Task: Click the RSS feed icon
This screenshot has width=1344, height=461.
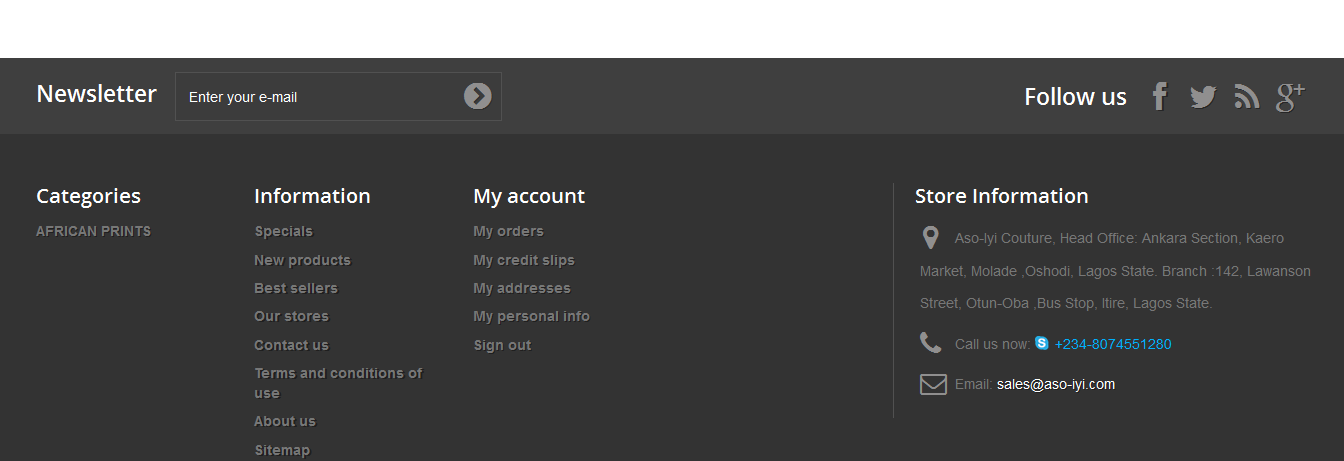Action: pos(1246,97)
